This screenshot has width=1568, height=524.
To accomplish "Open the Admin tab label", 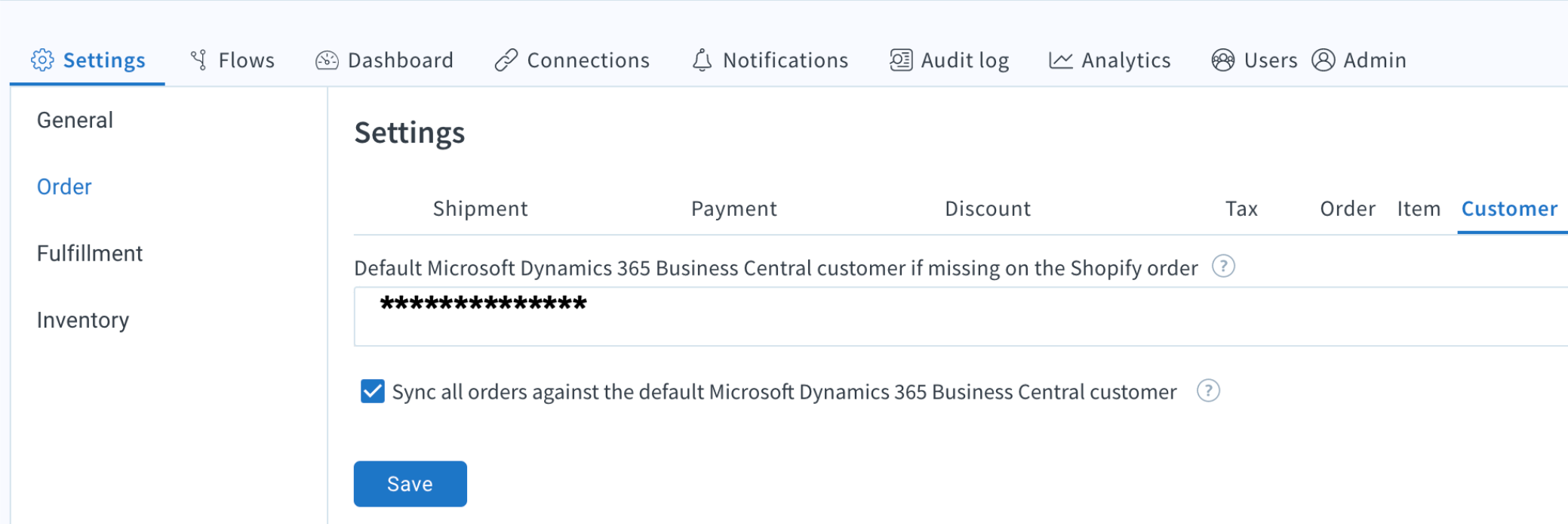I will (1375, 60).
